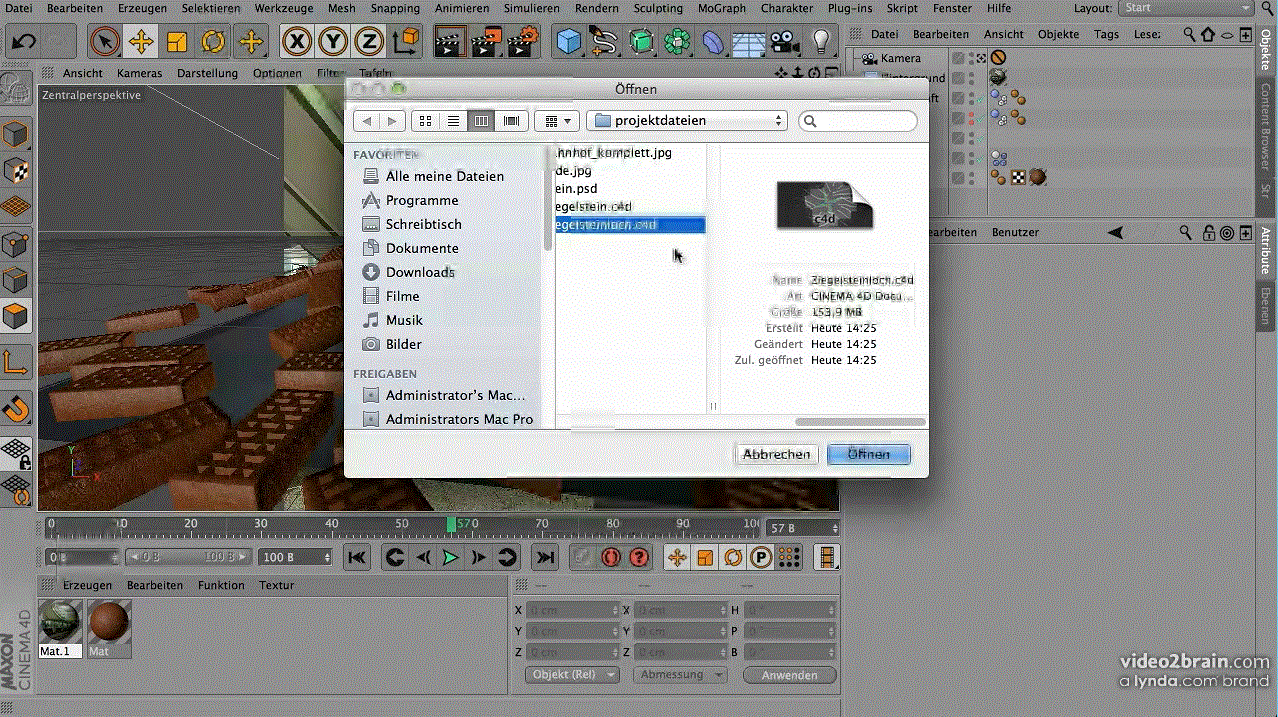This screenshot has width=1278, height=717.
Task: Open Erzeugen menu in material manager
Action: click(87, 585)
